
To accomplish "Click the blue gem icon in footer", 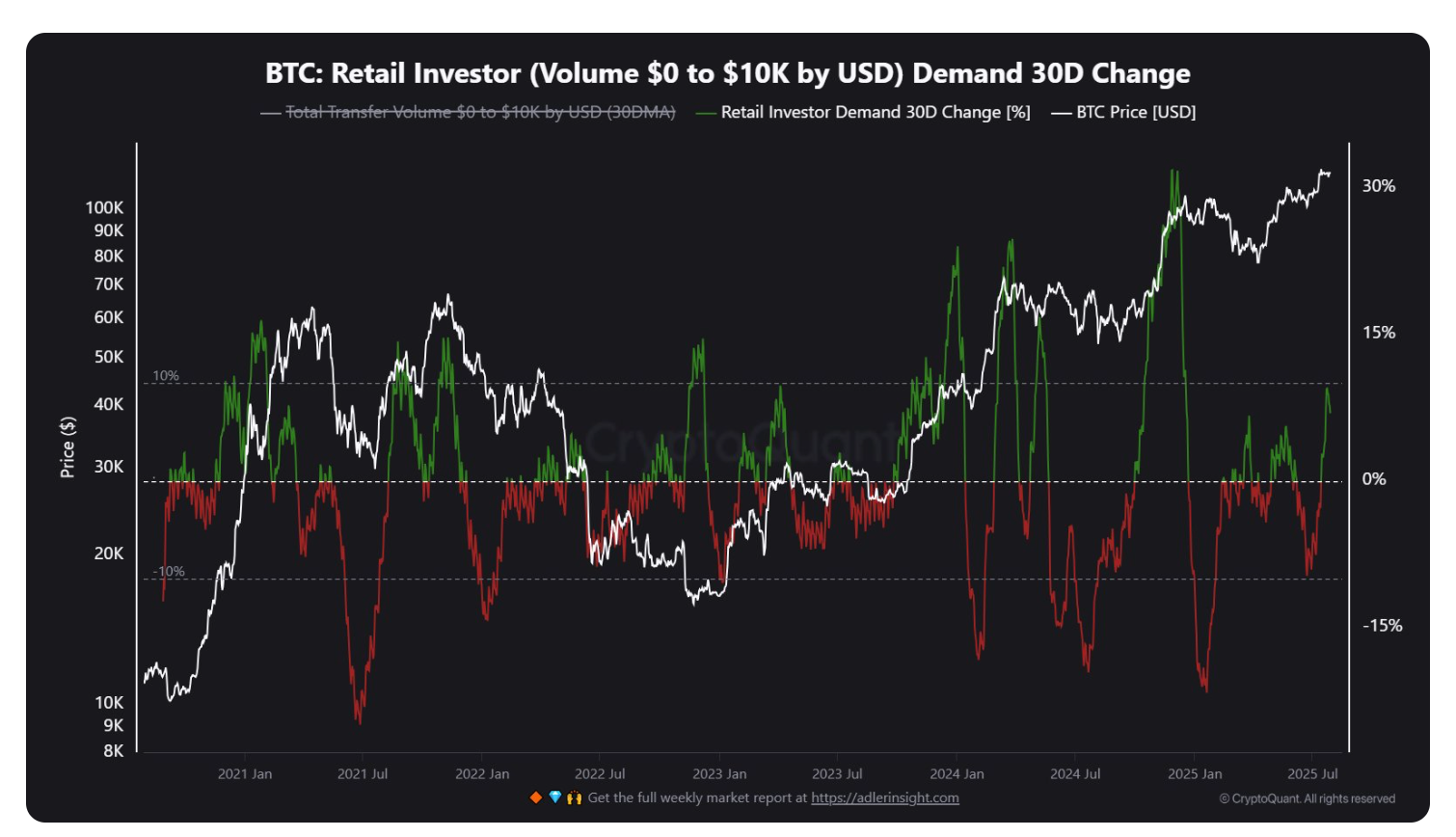I will pyautogui.click(x=555, y=797).
